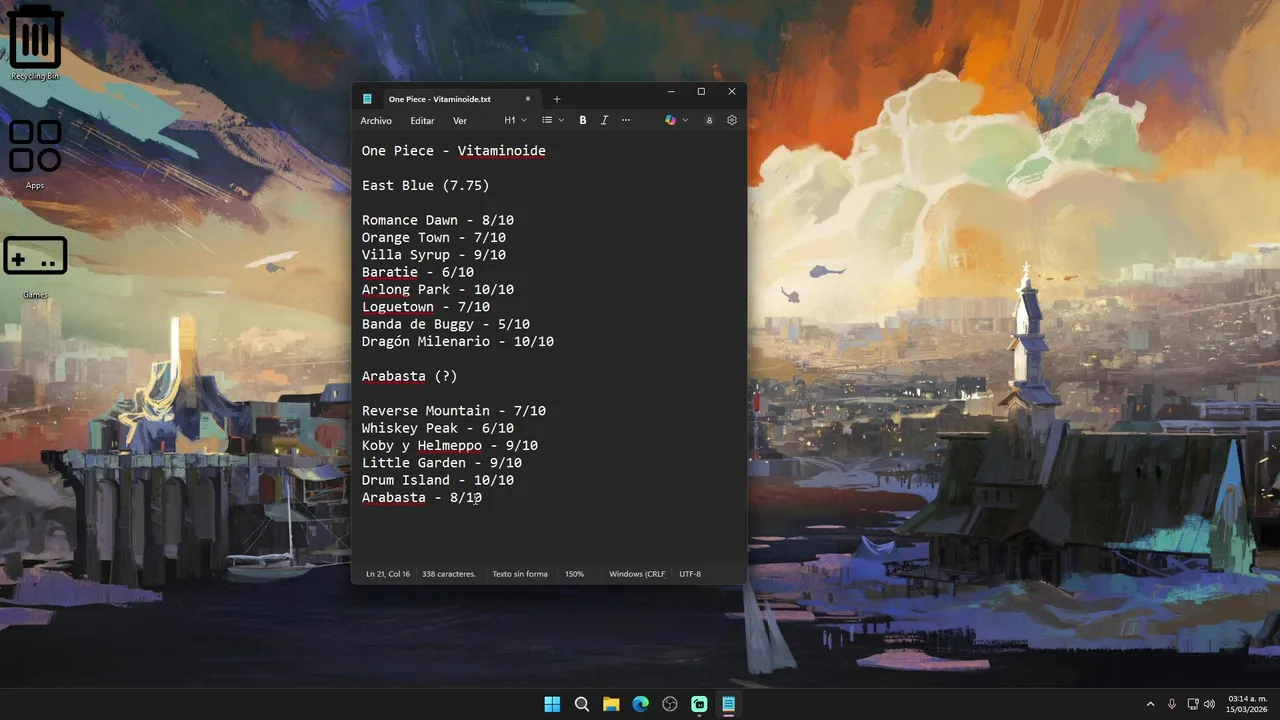Click the Loguetown - 7/10 line

426,307
